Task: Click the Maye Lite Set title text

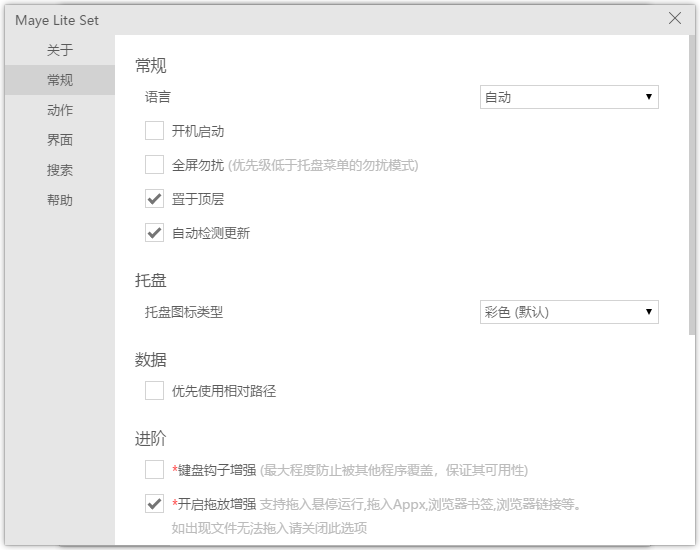Action: [57, 20]
